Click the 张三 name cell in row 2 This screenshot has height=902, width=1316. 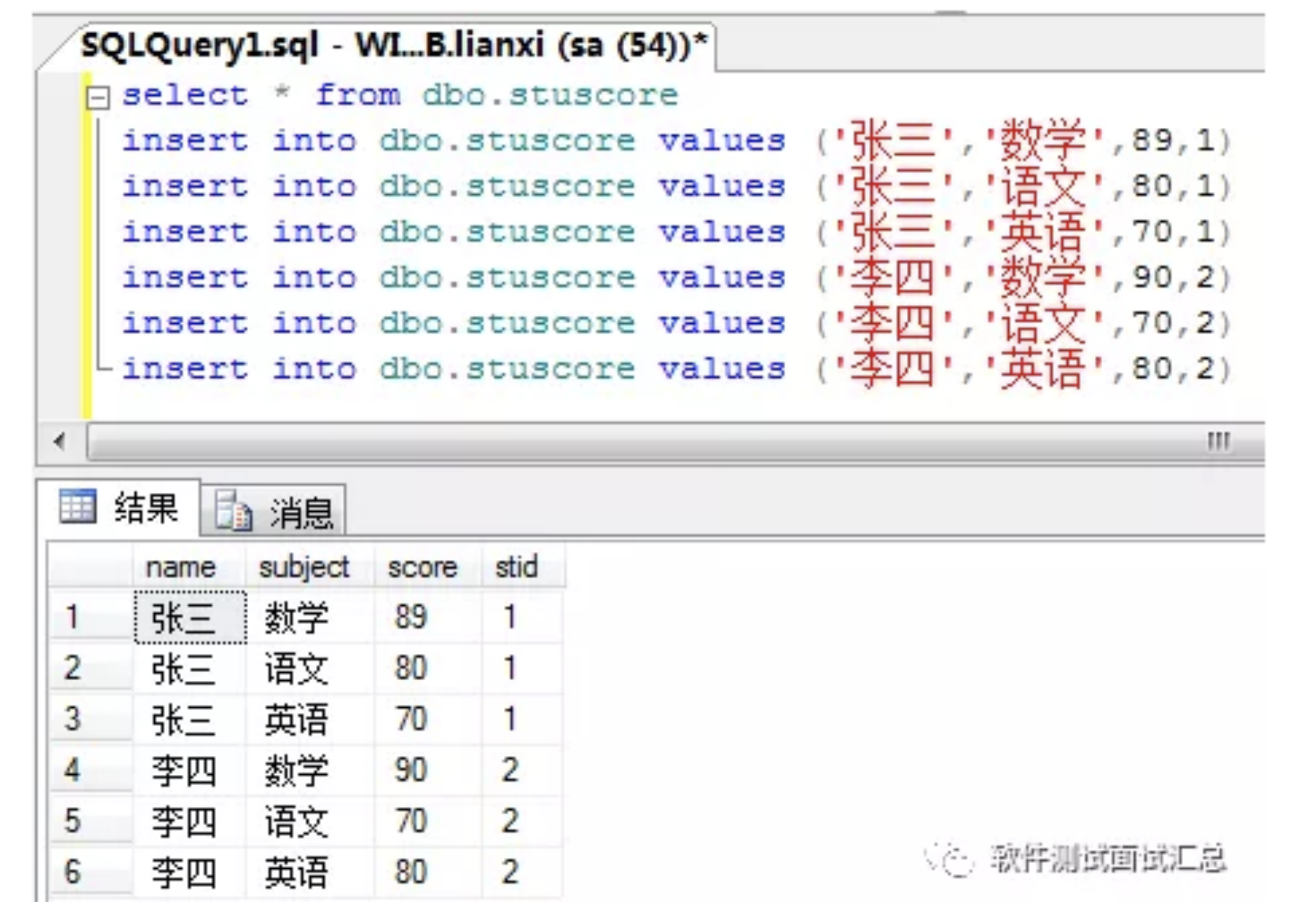point(191,668)
